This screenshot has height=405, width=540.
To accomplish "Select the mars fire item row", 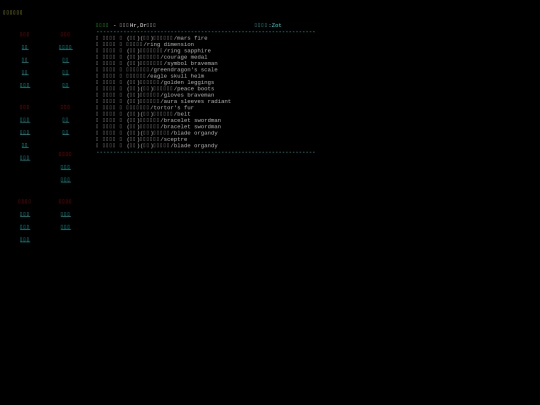I will [x=152, y=38].
